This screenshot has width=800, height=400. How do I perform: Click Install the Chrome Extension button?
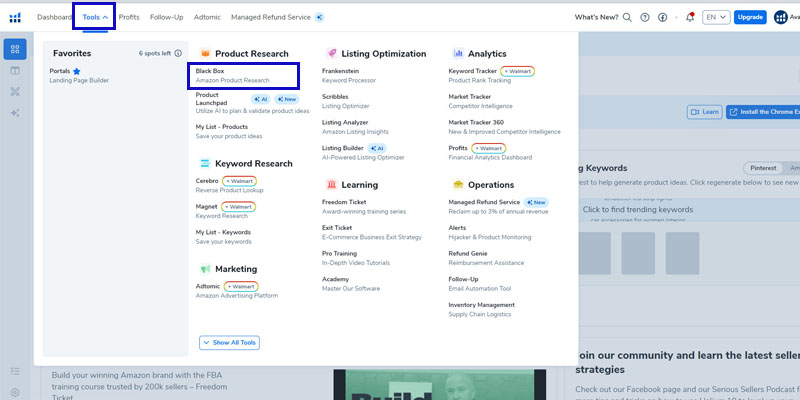tap(763, 112)
